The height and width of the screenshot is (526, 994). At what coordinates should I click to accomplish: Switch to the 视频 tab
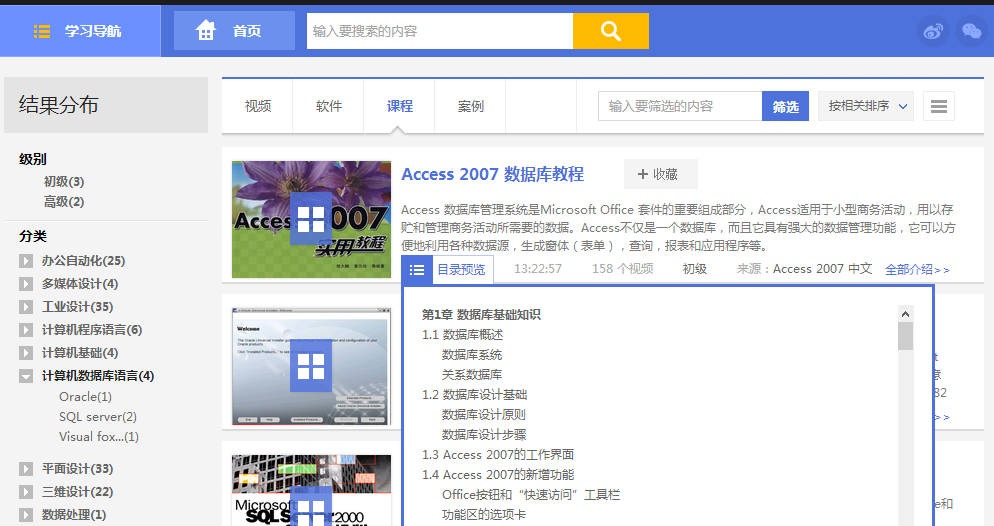tap(257, 106)
